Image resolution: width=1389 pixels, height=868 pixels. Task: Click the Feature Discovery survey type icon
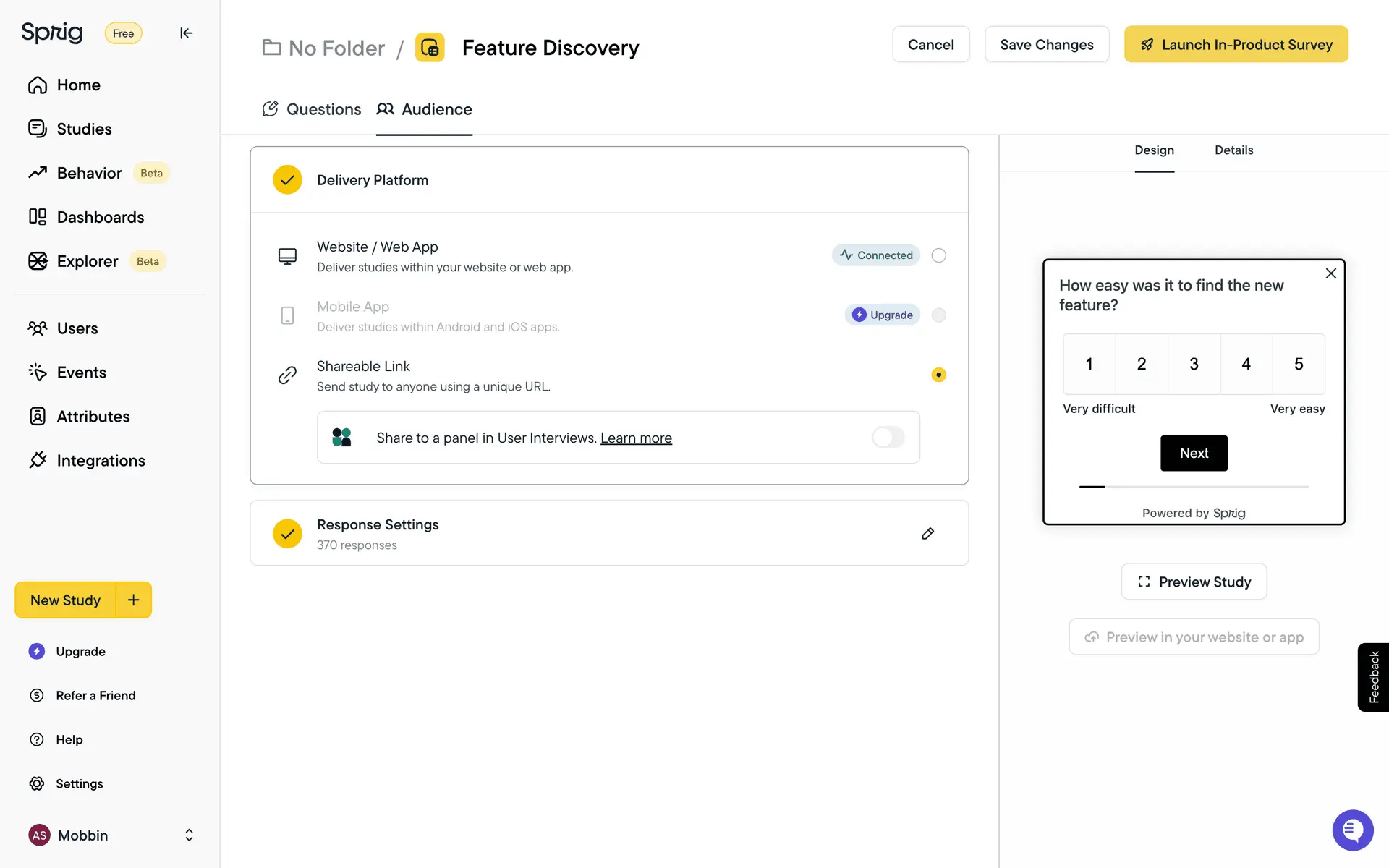430,48
